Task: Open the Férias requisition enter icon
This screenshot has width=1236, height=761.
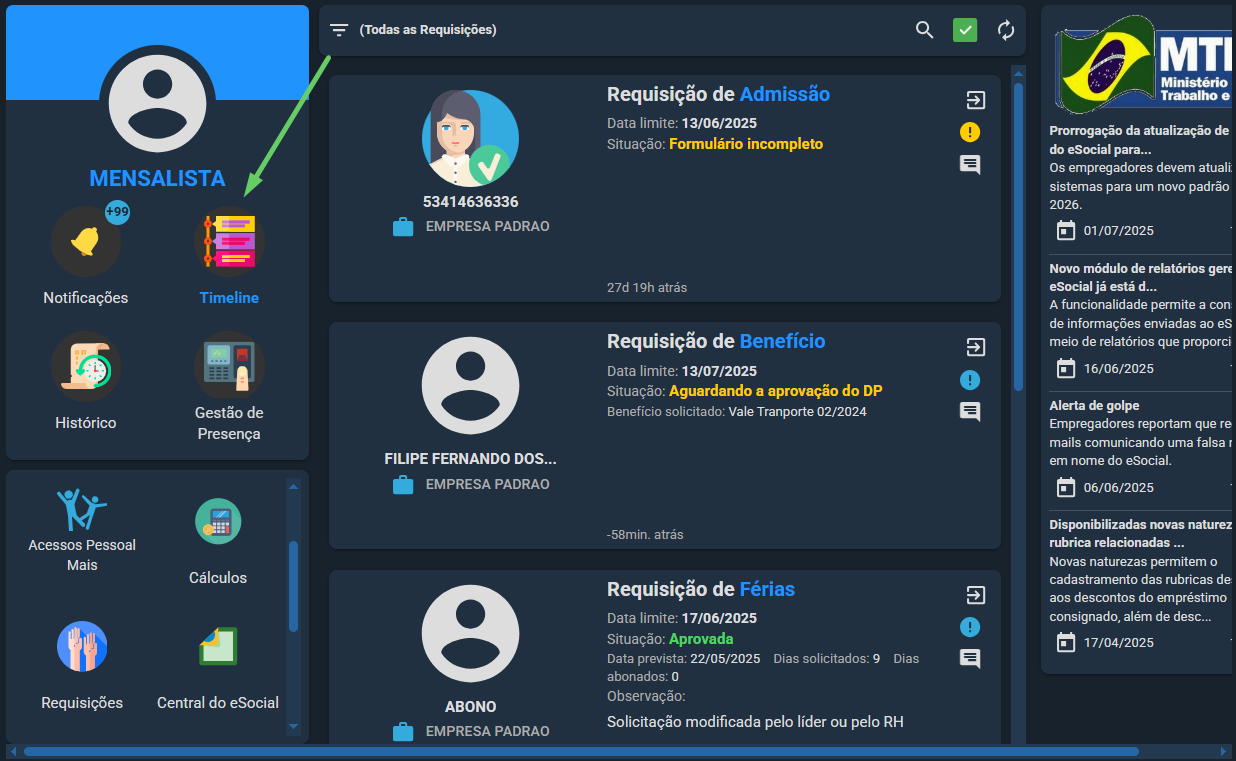Action: click(975, 595)
